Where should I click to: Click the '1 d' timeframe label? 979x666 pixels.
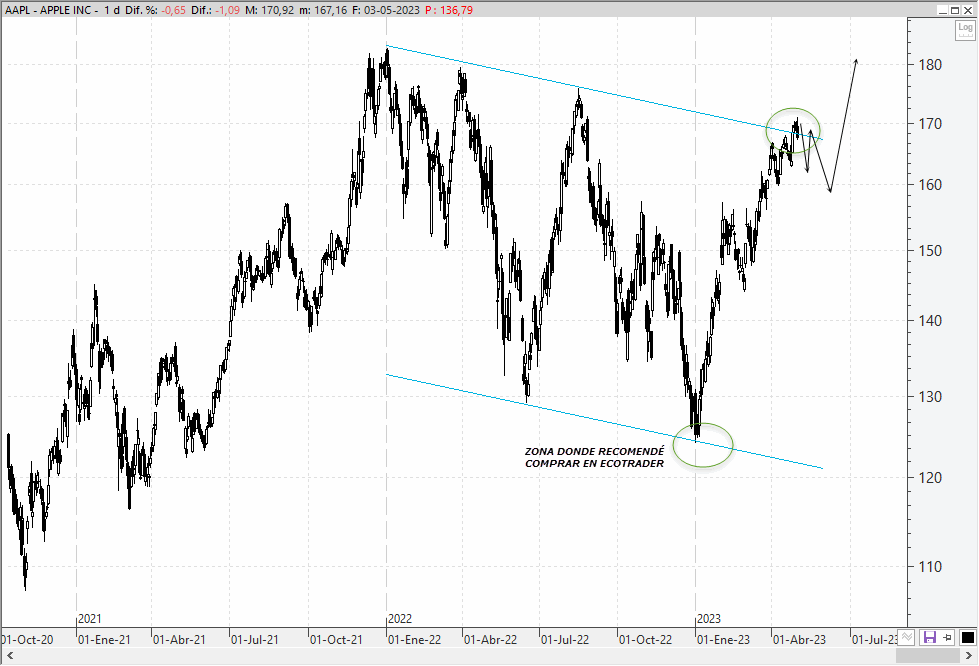tap(112, 10)
